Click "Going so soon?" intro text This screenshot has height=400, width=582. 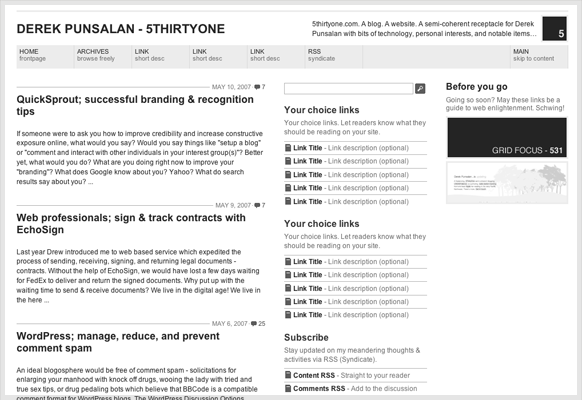tap(505, 104)
